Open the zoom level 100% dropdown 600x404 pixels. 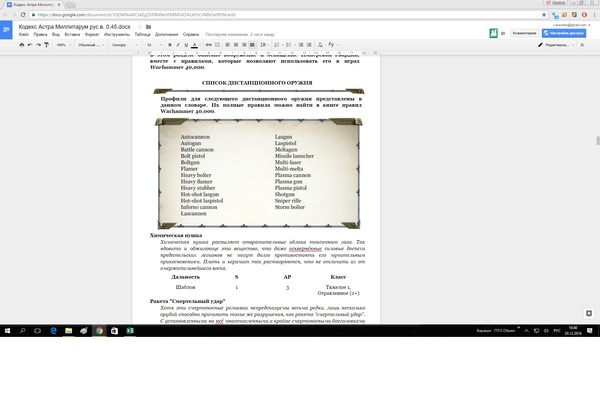62,44
